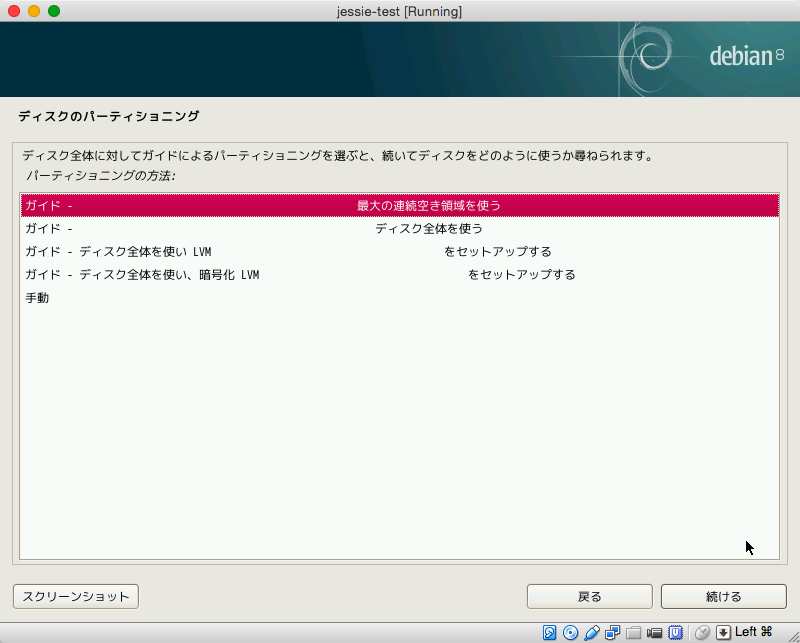The image size is (800, 643).
Task: Click the 続ける continue button
Action: 723,597
